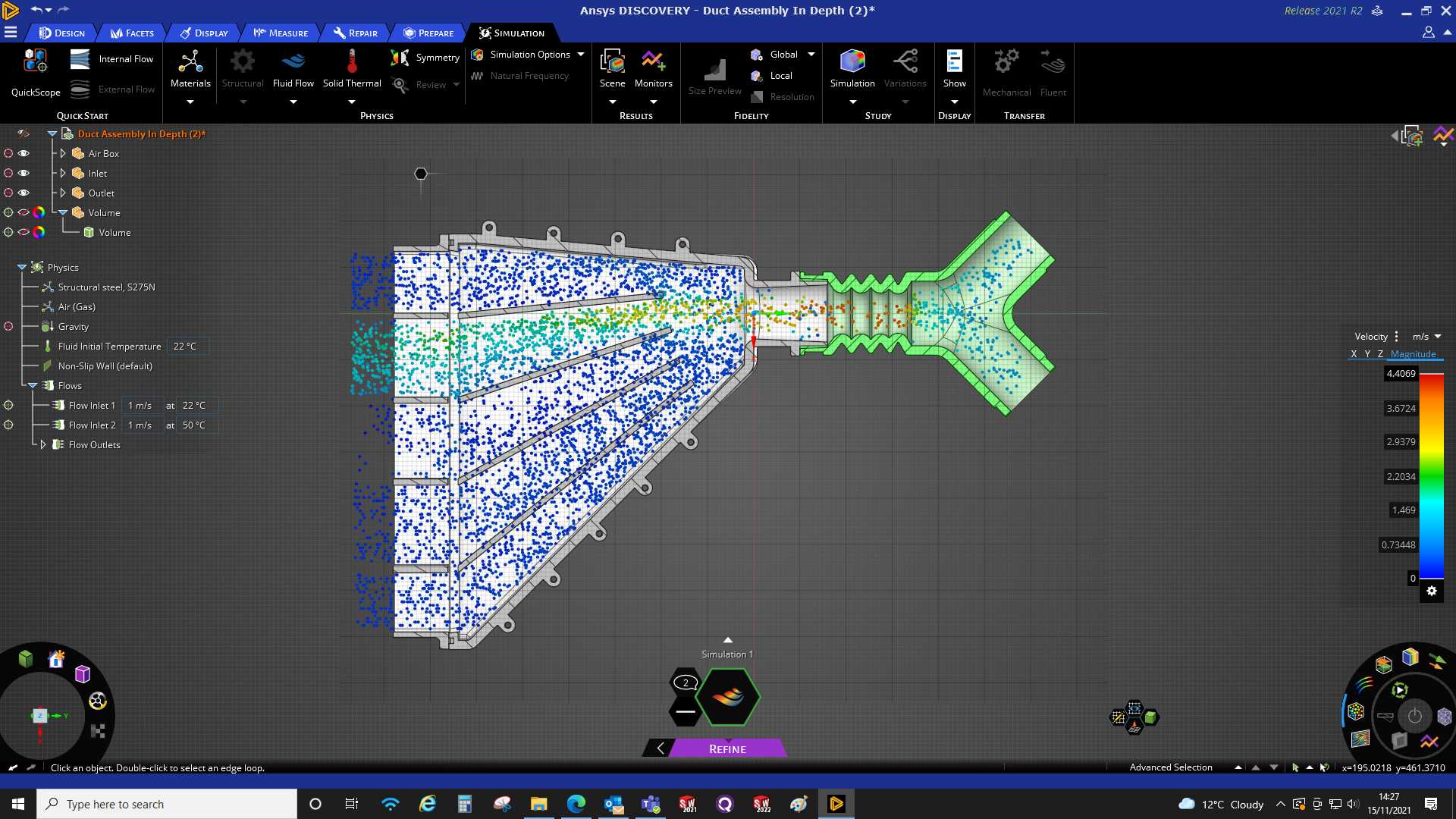This screenshot has height=819, width=1456.
Task: Edit Flow Inlet 1 velocity field
Action: (x=142, y=405)
